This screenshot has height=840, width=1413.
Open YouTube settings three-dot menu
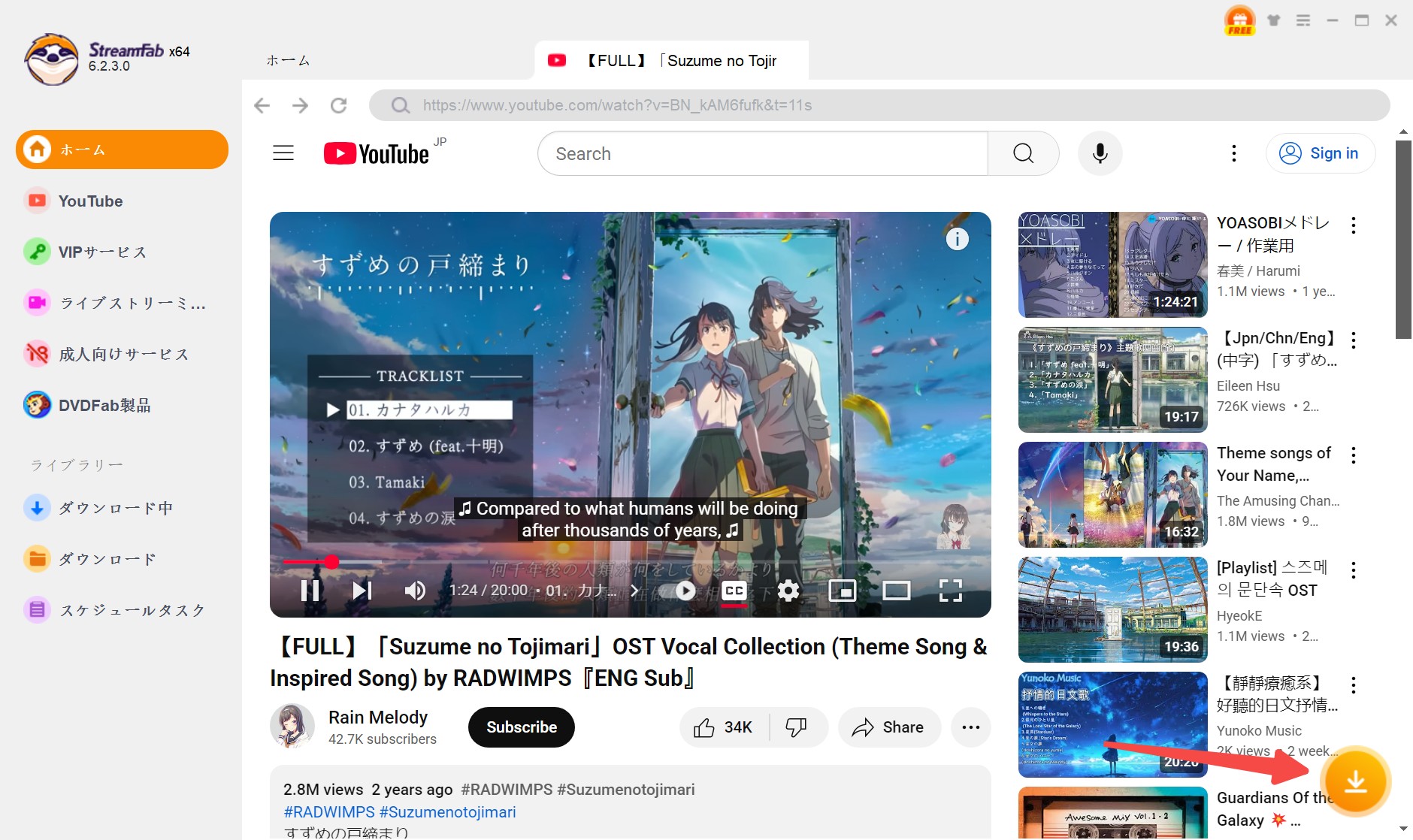coord(1233,153)
